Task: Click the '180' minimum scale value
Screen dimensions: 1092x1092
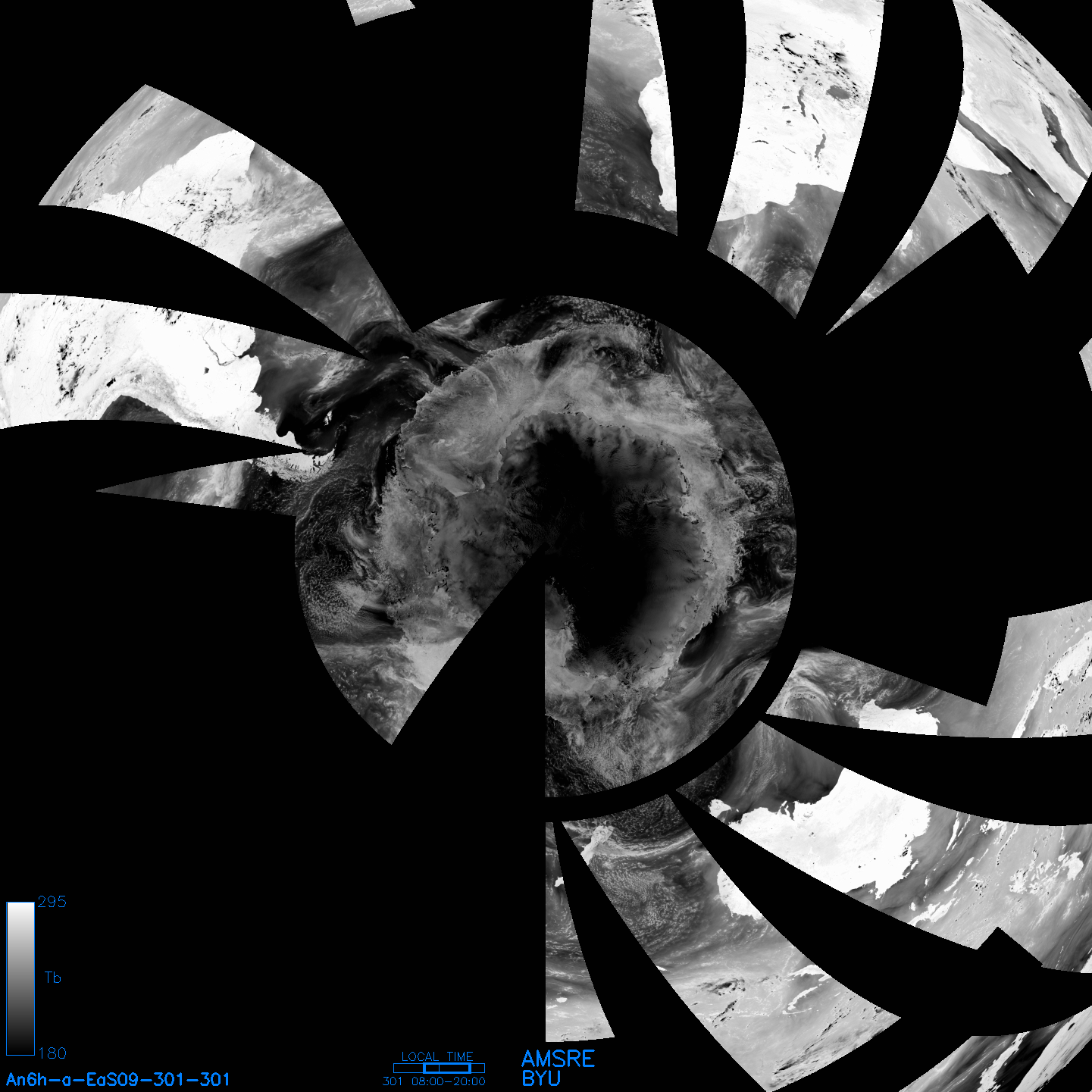Action: point(52,1053)
